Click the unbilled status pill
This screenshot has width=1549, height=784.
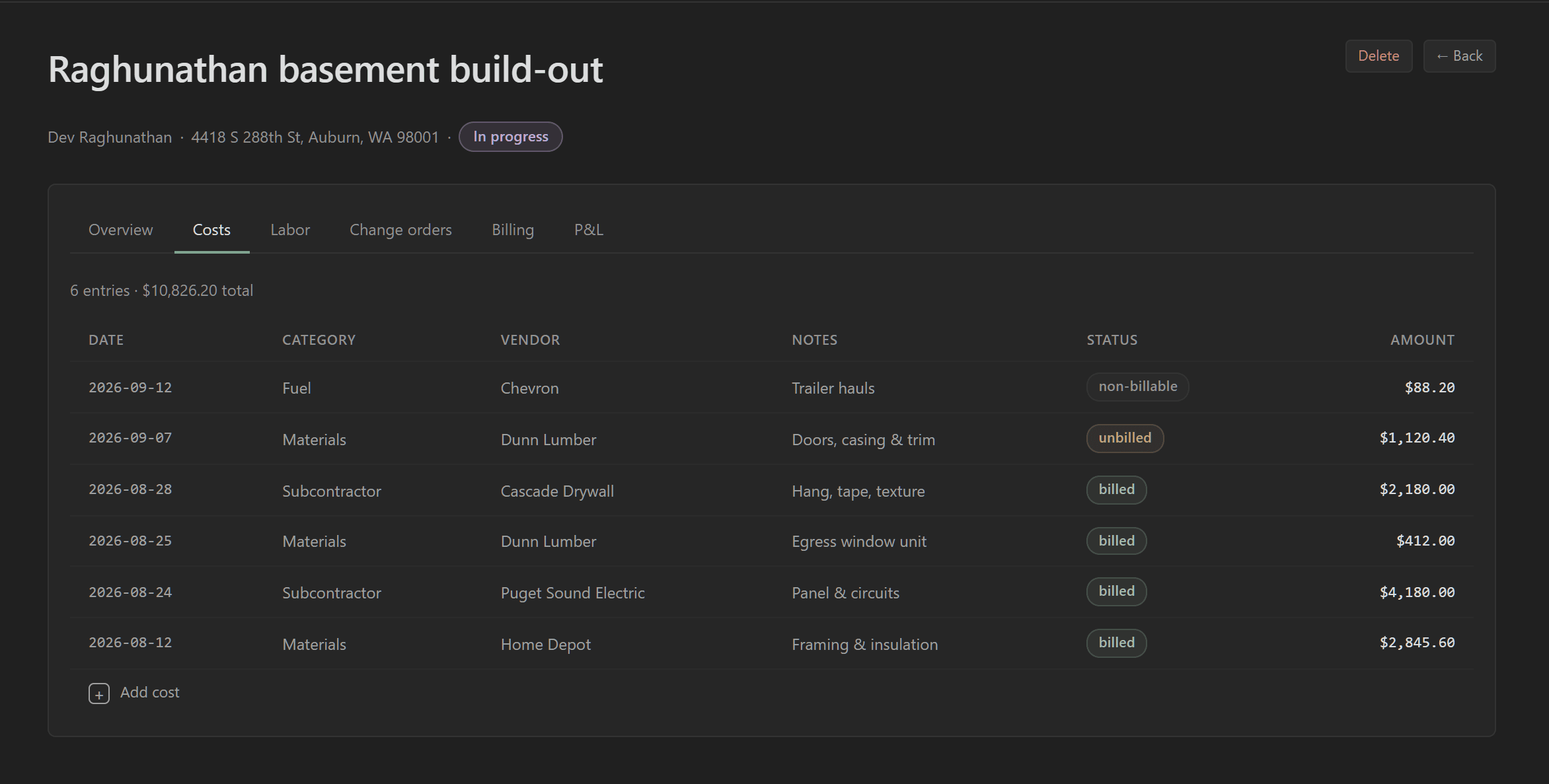(x=1125, y=439)
